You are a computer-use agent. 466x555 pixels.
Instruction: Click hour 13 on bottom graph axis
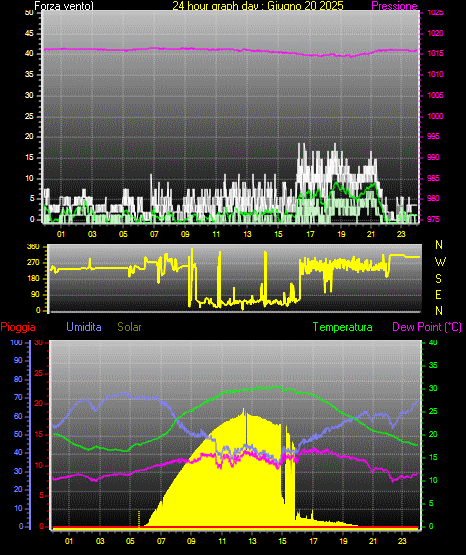pyautogui.click(x=252, y=541)
